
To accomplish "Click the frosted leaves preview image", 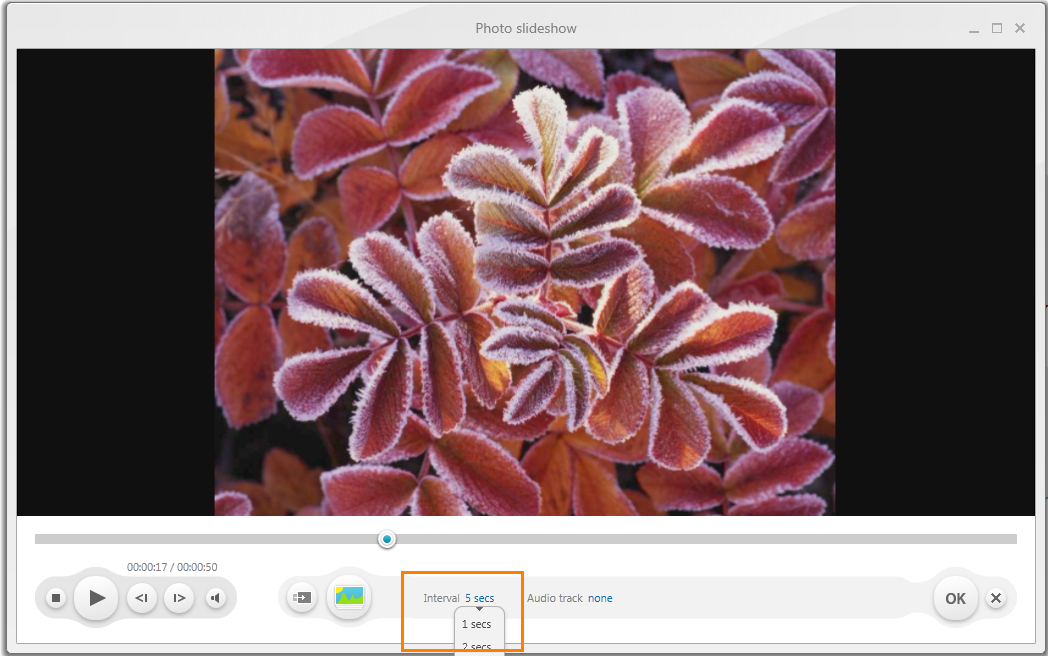I will pos(525,282).
